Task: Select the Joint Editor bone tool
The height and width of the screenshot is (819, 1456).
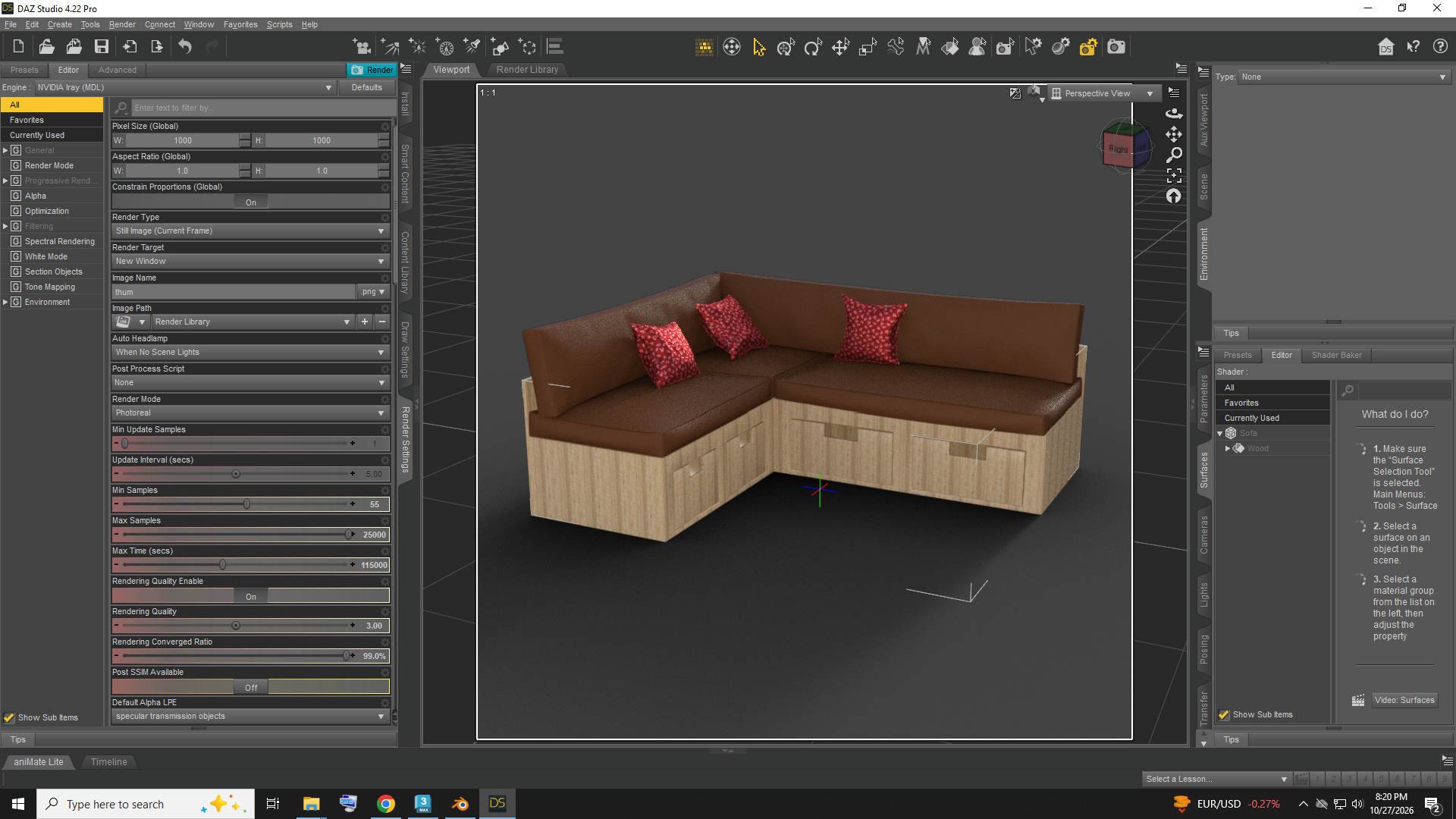Action: 896,47
